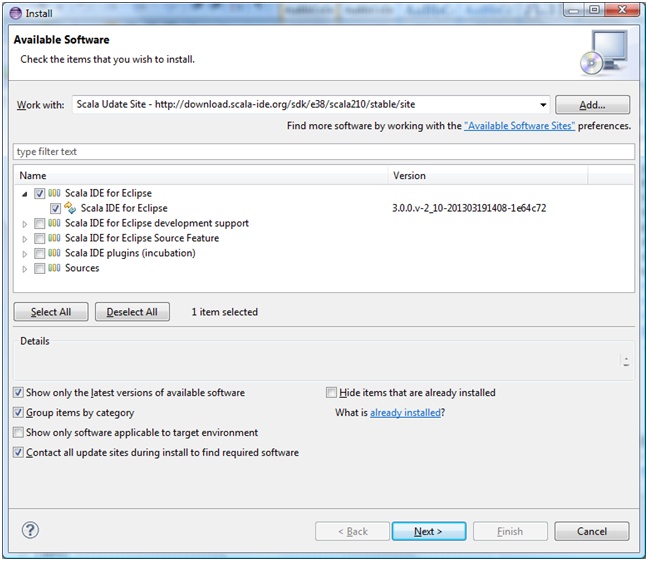
Task: Uncheck the Scala IDE for Eclipse category checkbox
Action: [x=40, y=193]
